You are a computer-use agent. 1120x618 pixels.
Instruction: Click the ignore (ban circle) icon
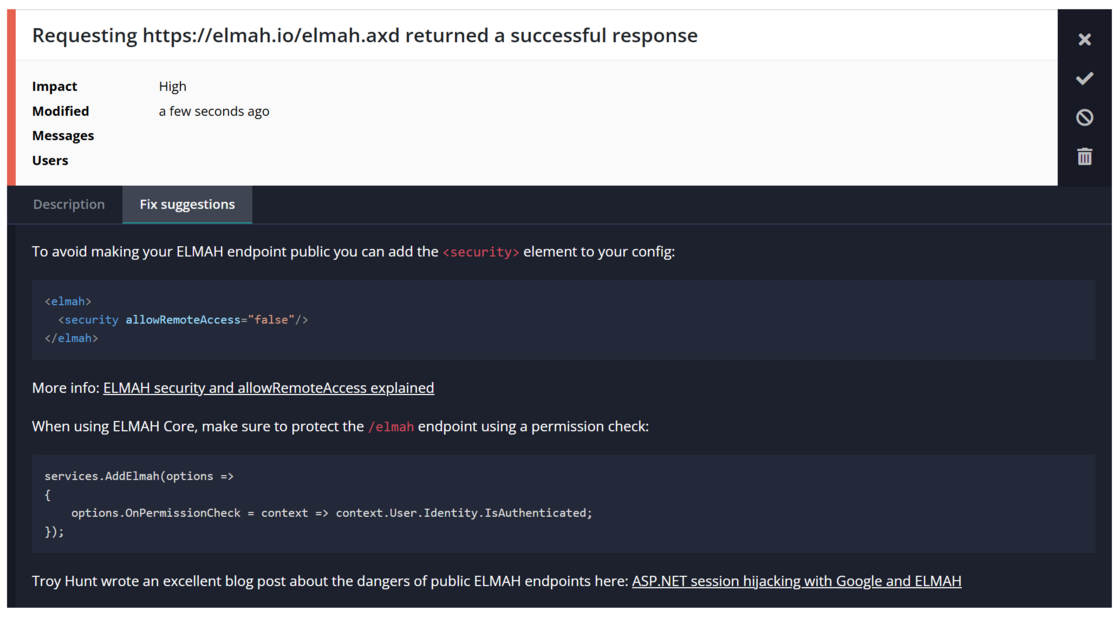1084,117
